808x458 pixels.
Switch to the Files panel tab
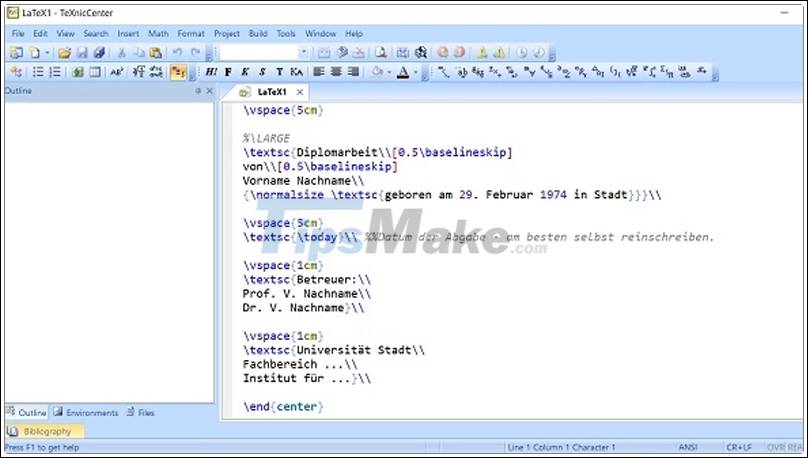click(x=140, y=413)
